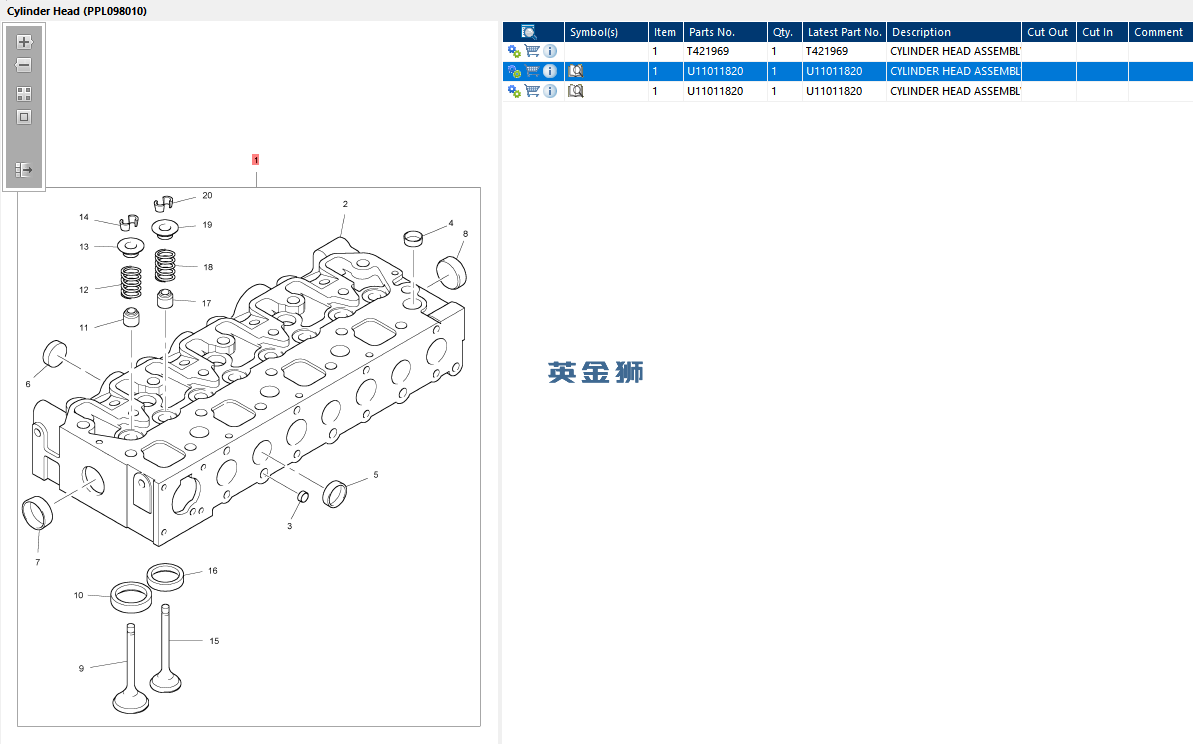The height and width of the screenshot is (744, 1193).
Task: Click Description cell in unhighlighted U11011820 row
Action: 953,91
